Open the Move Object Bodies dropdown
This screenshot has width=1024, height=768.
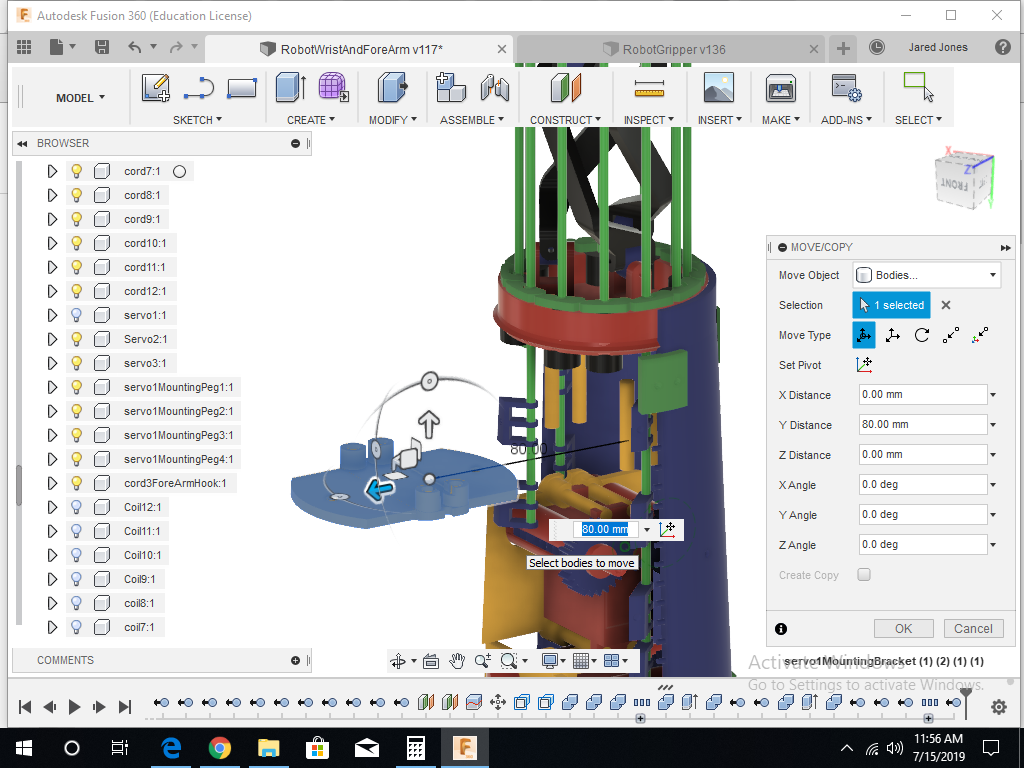[926, 275]
